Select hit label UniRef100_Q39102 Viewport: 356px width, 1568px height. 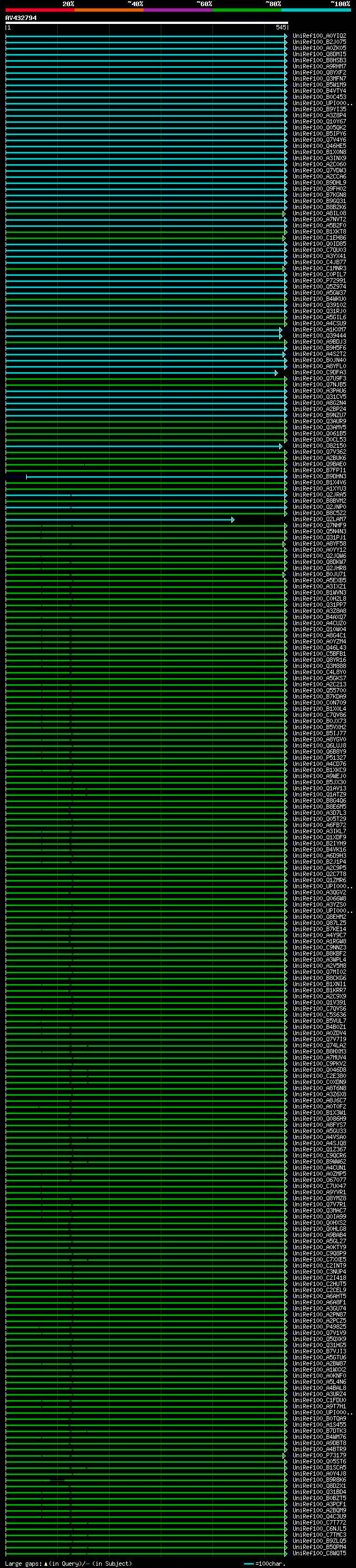[x=319, y=305]
